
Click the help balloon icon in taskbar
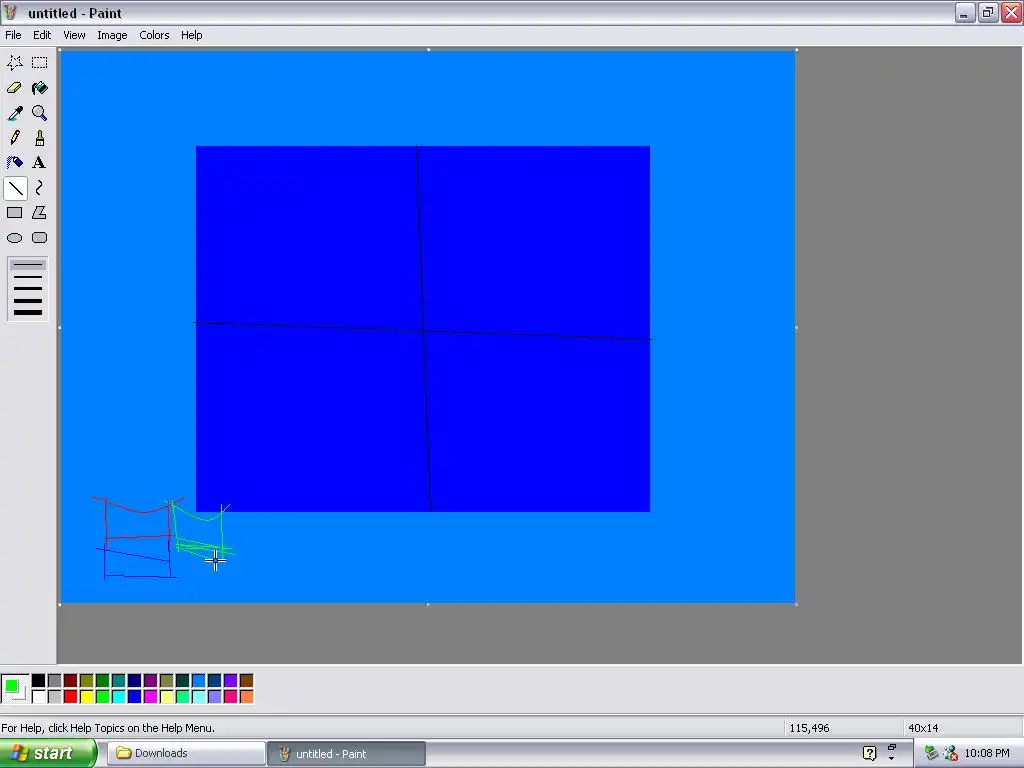coord(869,754)
